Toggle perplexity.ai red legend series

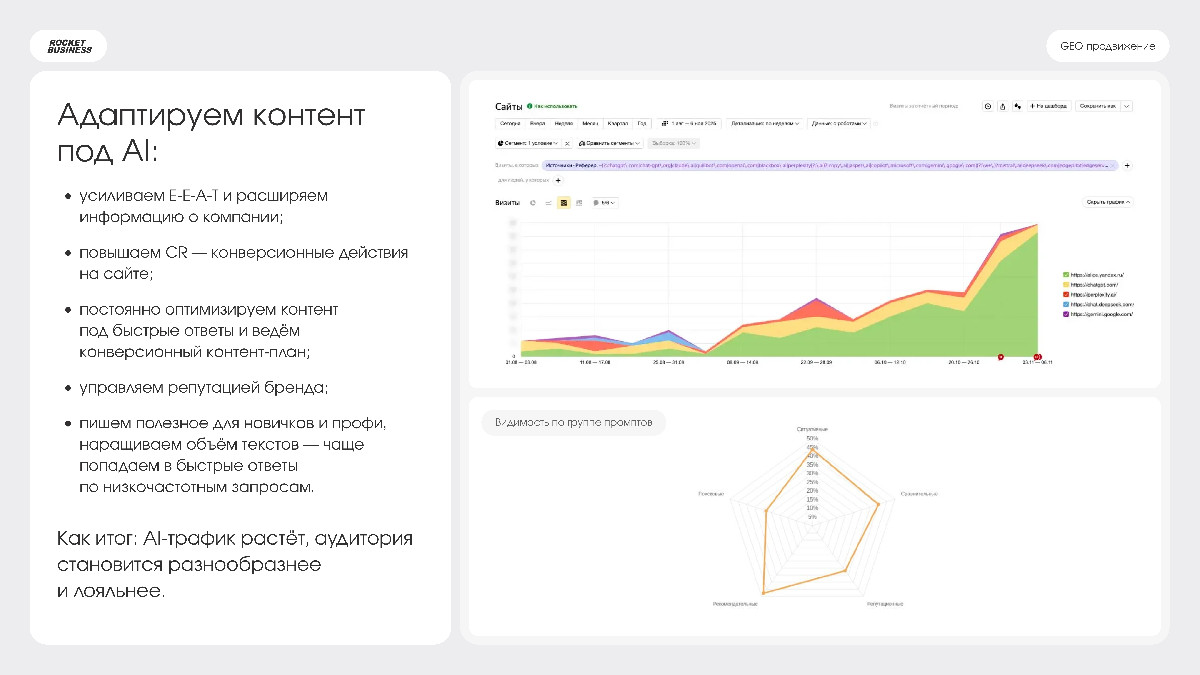(x=1094, y=294)
